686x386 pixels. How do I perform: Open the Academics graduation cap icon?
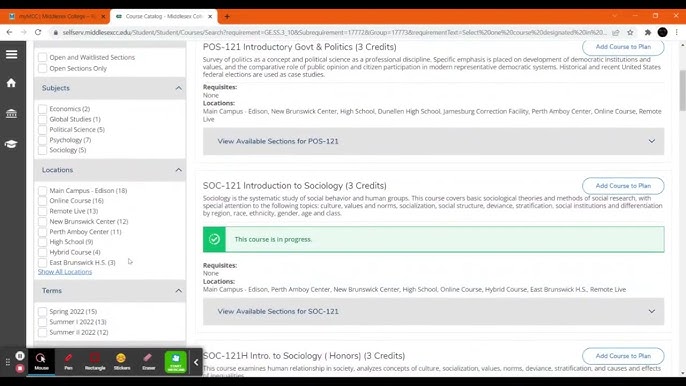coord(11,144)
